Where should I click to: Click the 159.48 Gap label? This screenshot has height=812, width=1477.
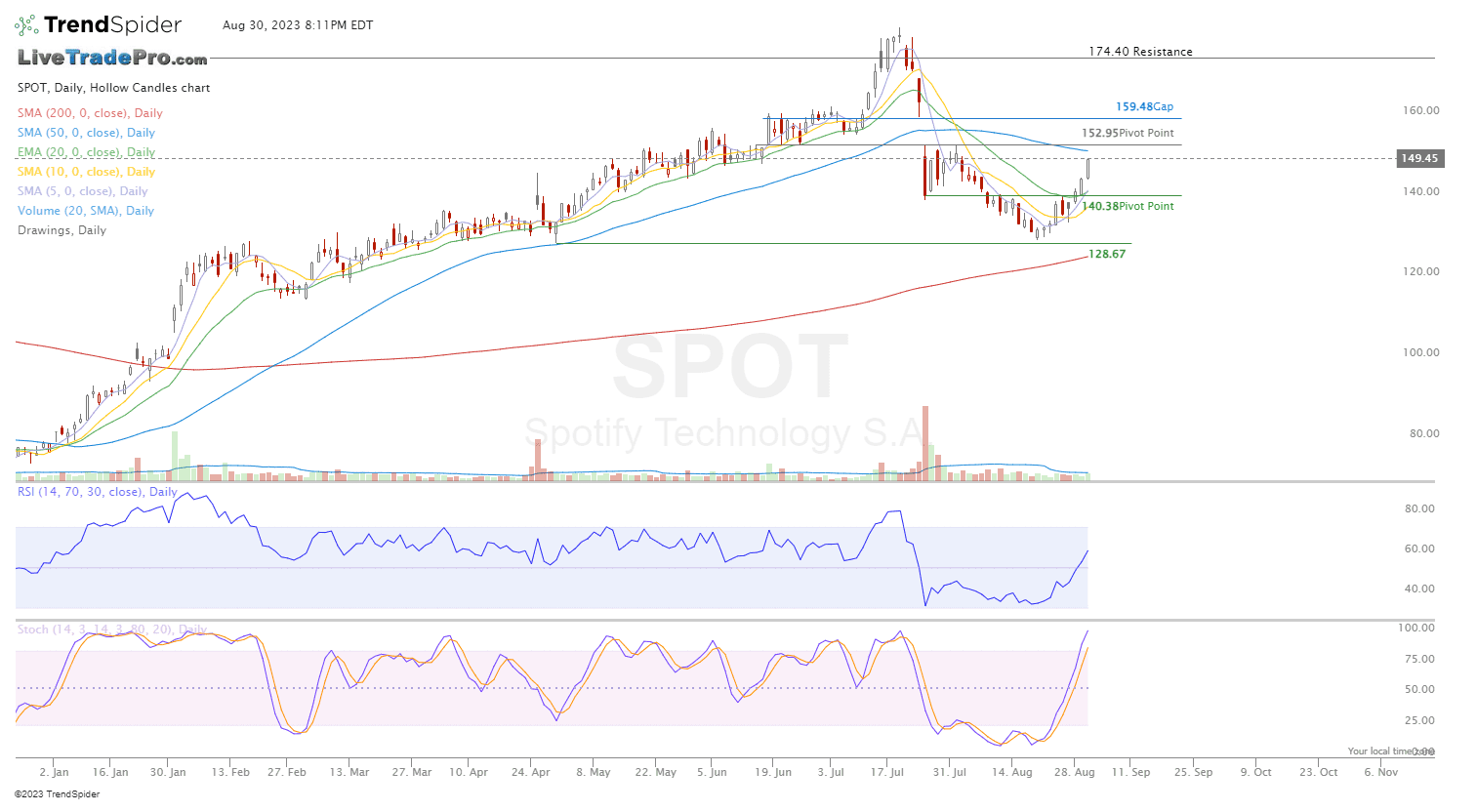(1144, 106)
